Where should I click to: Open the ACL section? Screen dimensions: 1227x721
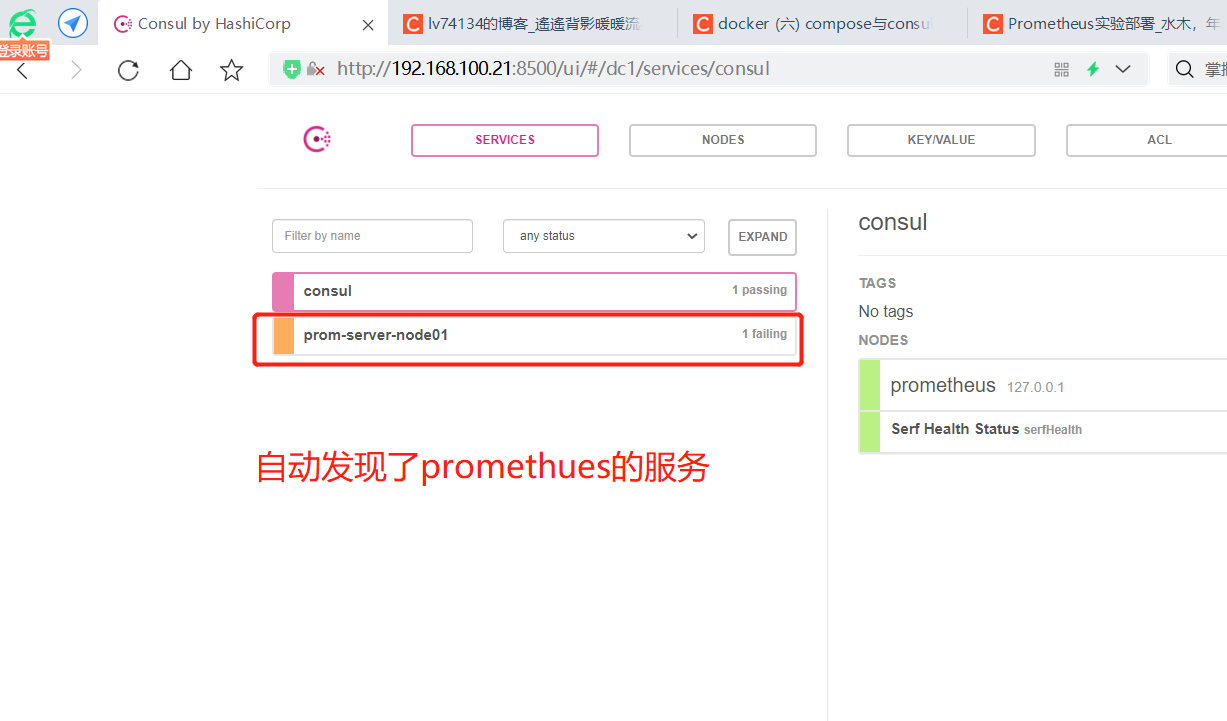pos(1147,140)
